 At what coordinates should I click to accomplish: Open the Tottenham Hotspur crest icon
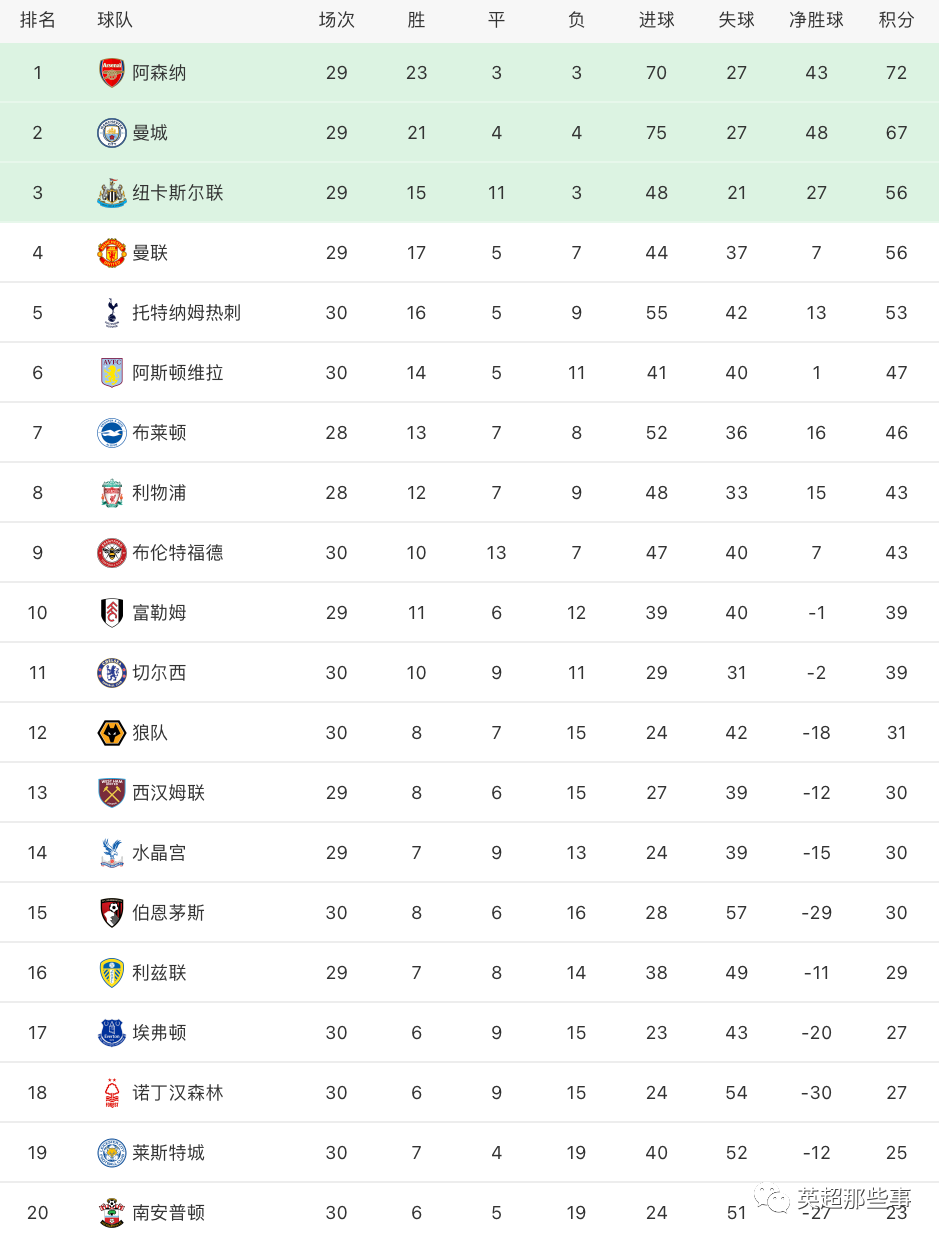point(111,313)
